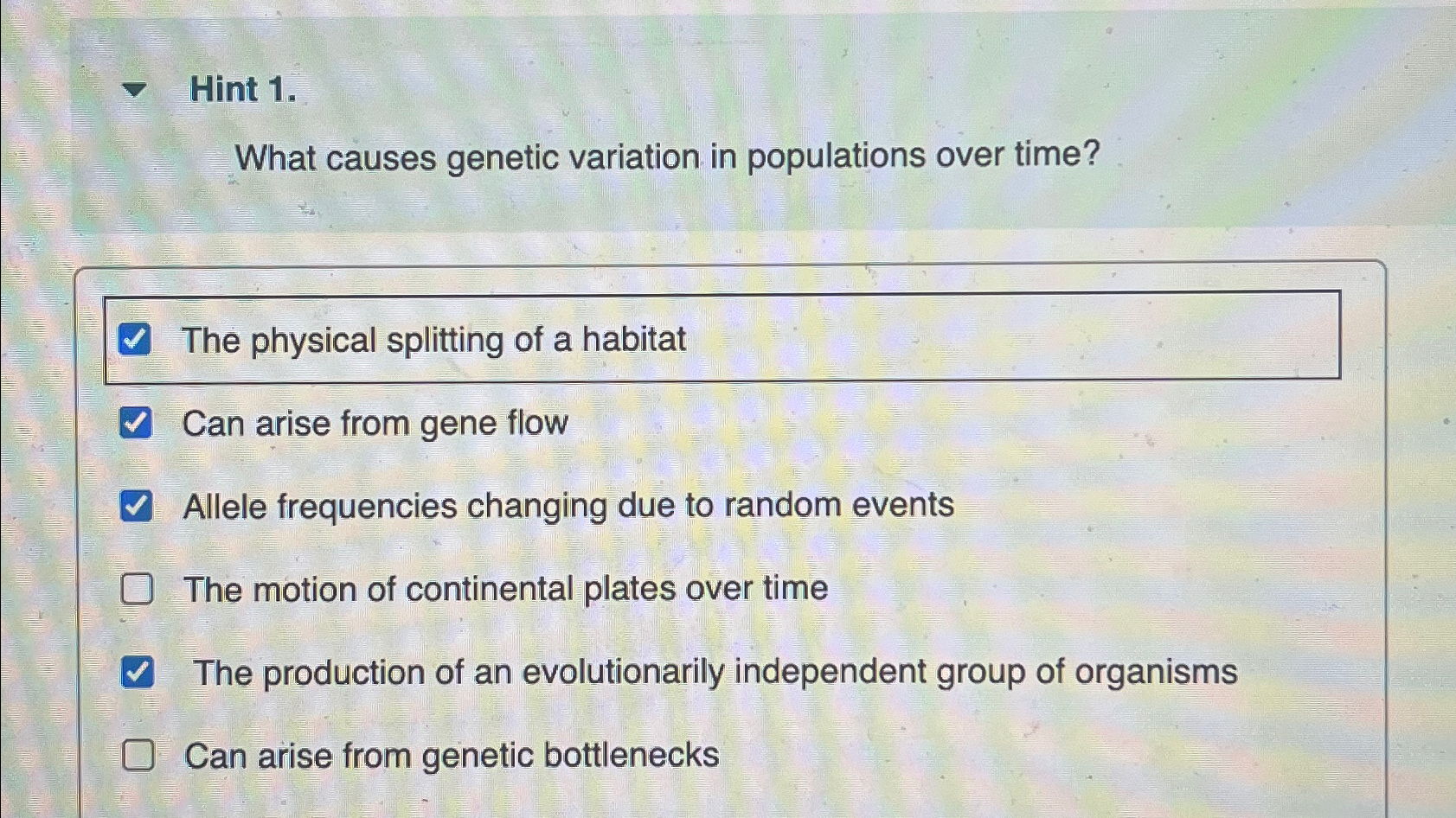
Task: Uncheck the evolutionarily independent group option
Action: [138, 671]
